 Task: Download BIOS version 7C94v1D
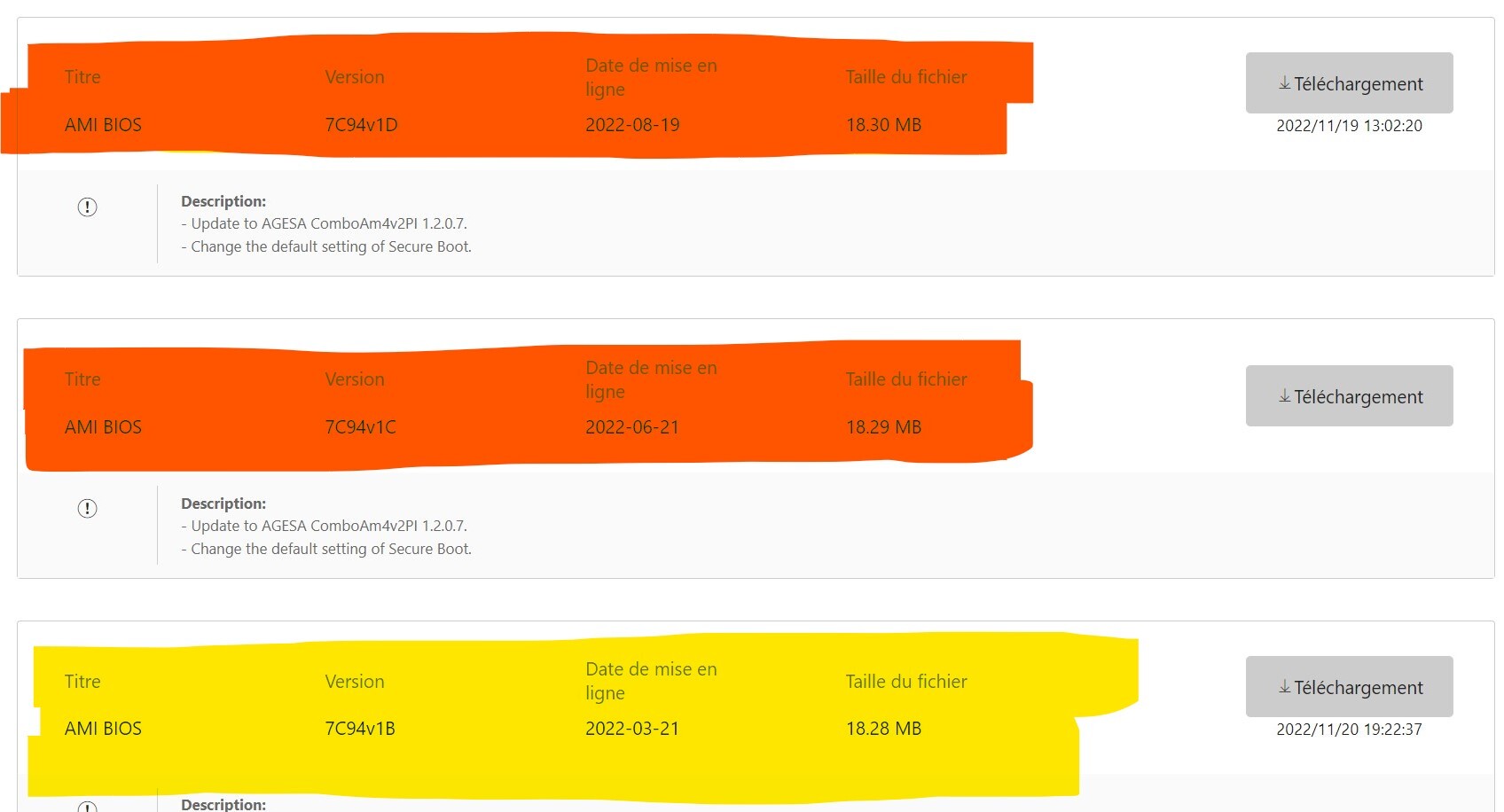point(1349,83)
